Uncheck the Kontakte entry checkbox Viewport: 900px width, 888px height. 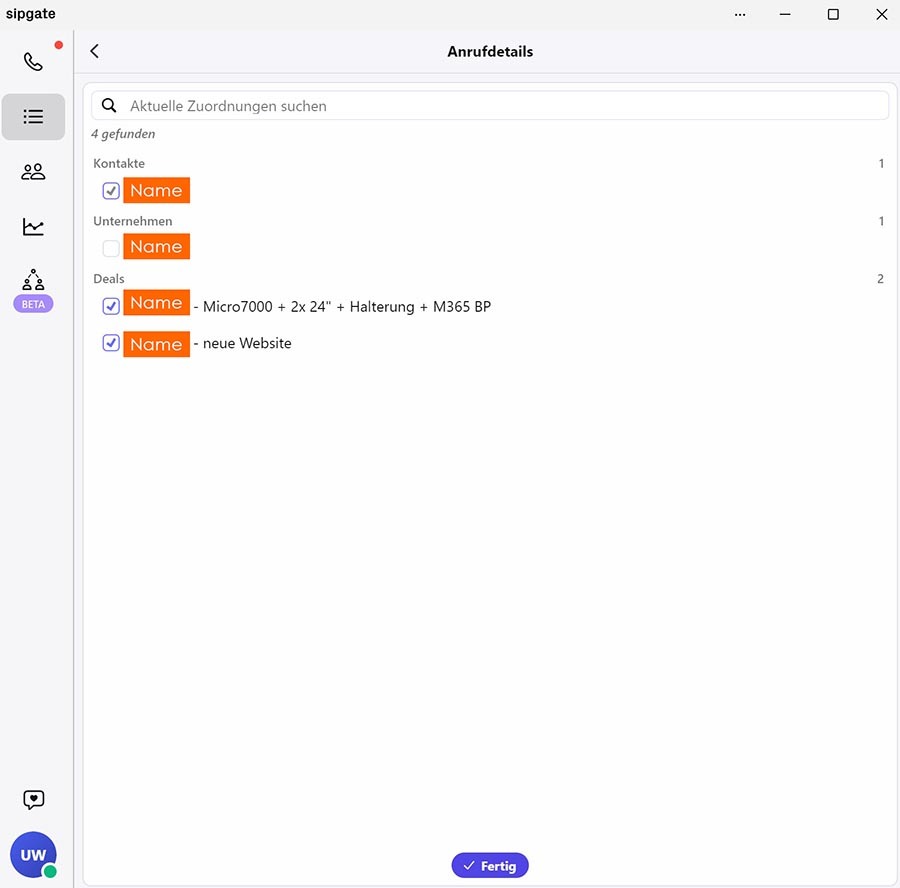(x=111, y=191)
